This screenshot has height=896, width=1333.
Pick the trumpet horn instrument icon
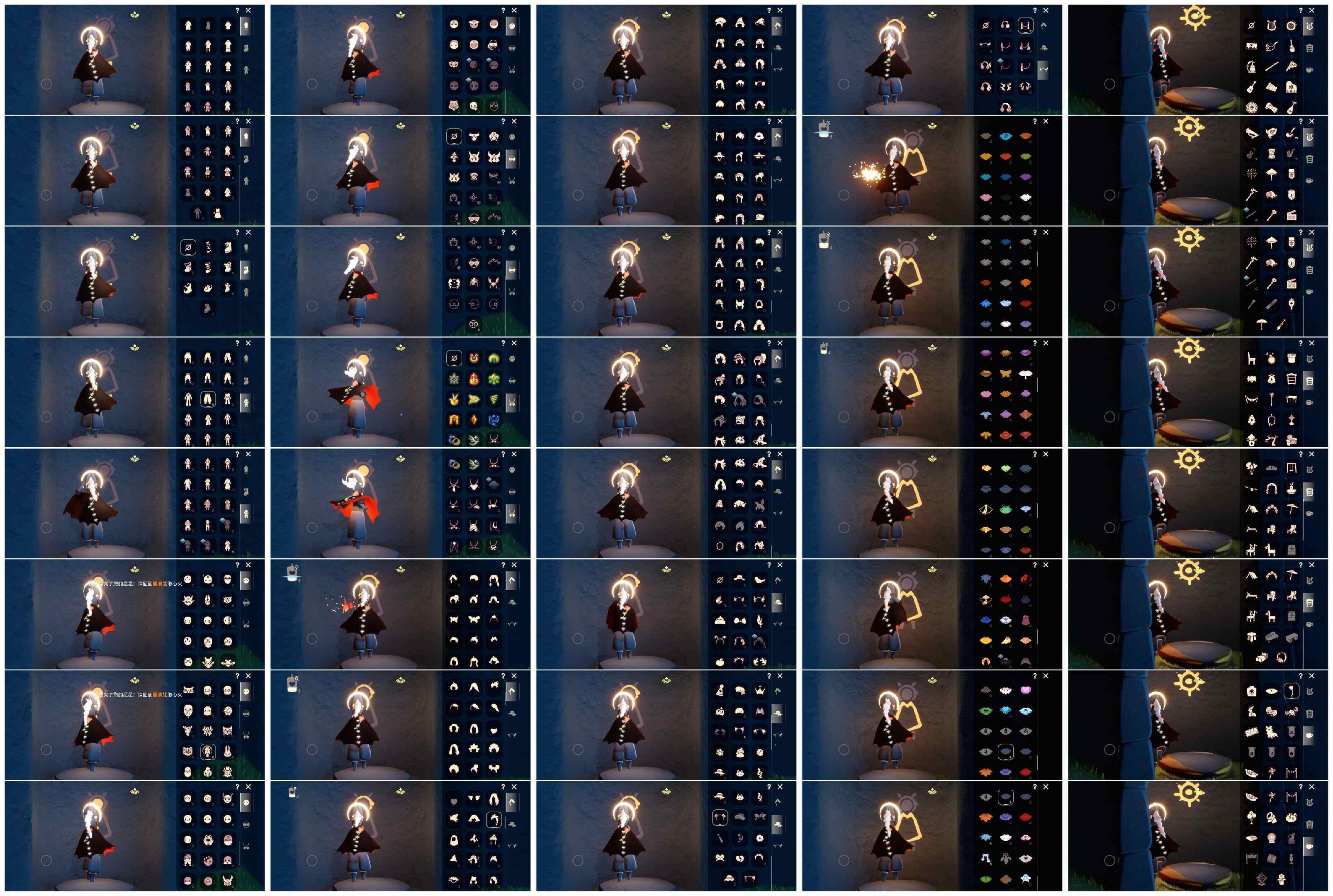[x=1252, y=133]
